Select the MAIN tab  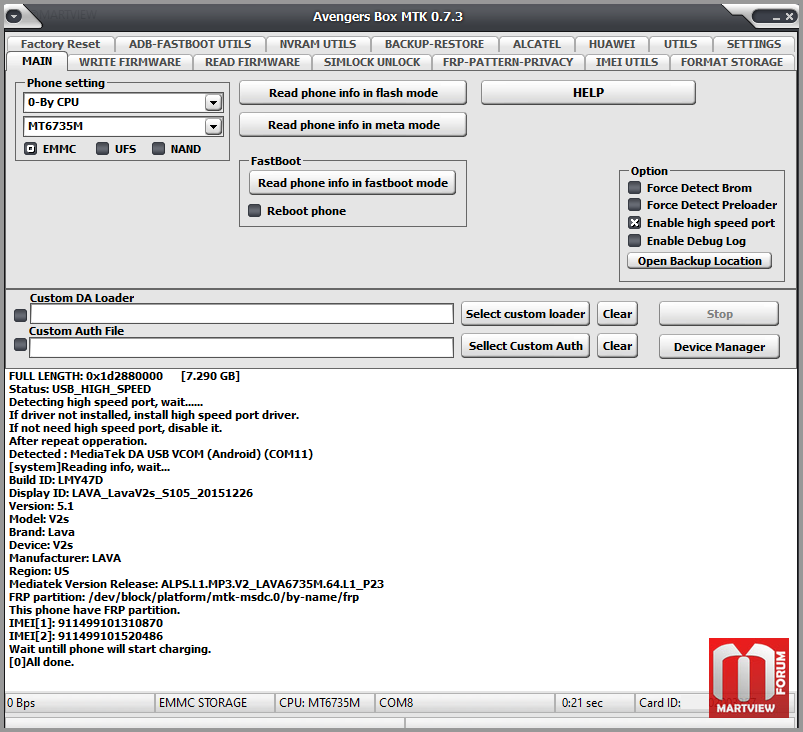pyautogui.click(x=37, y=61)
